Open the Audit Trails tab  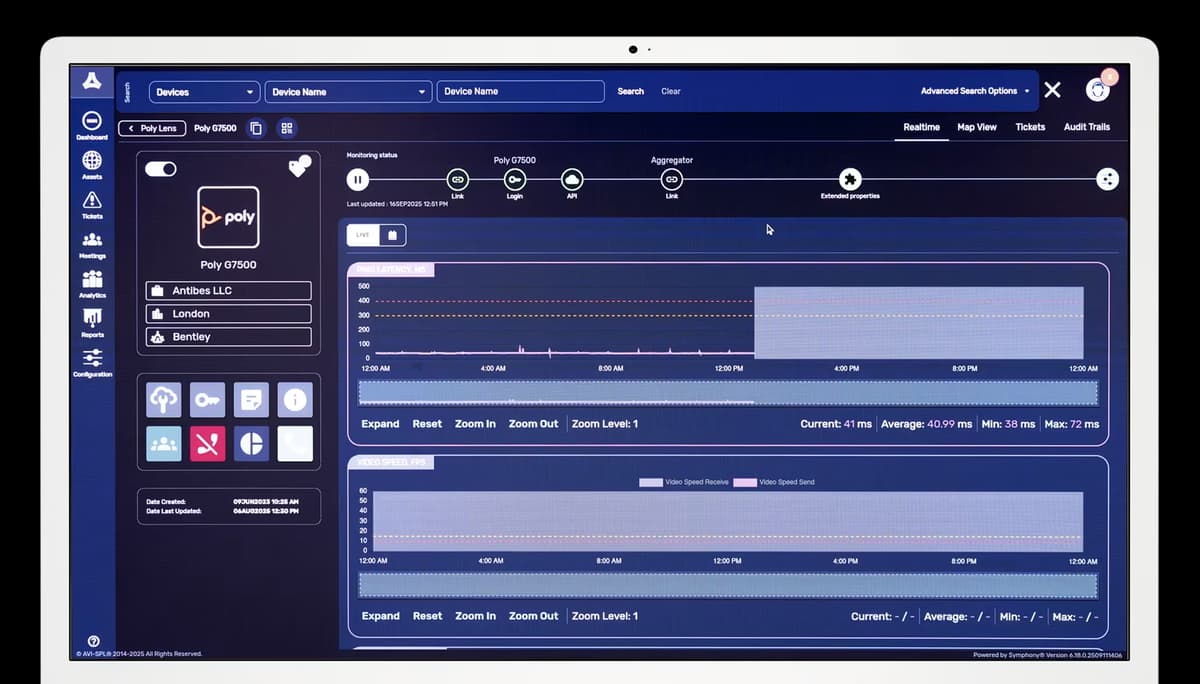pos(1086,127)
